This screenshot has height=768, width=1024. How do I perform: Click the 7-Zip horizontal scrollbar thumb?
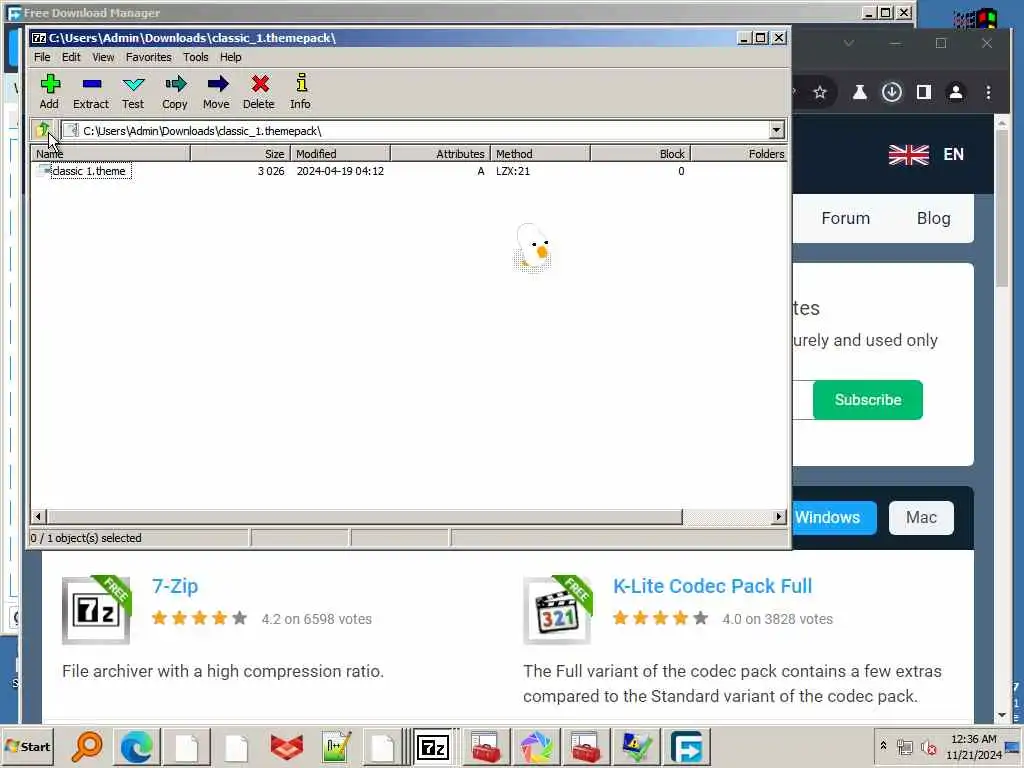(x=364, y=517)
